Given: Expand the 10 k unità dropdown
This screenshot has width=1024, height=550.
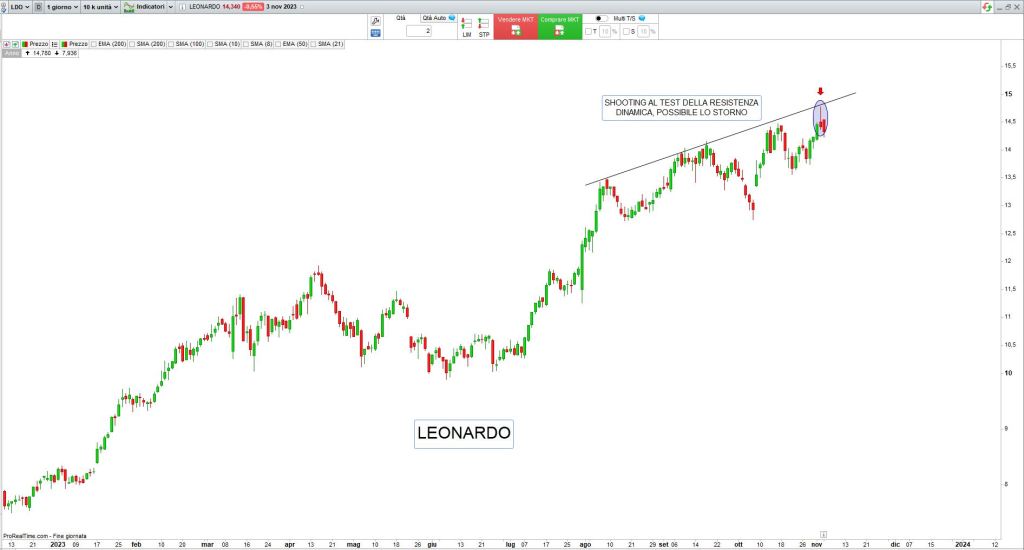Looking at the screenshot, I should 101,7.
